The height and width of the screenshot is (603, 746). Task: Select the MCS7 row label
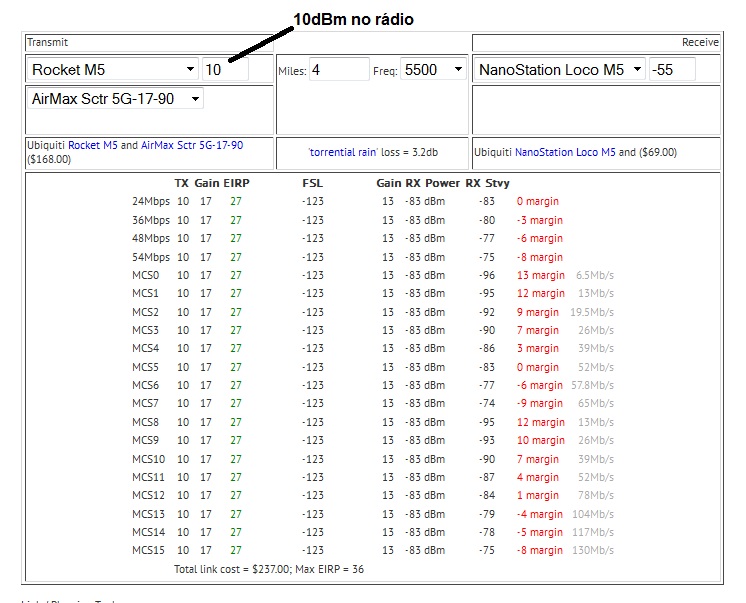tap(146, 404)
